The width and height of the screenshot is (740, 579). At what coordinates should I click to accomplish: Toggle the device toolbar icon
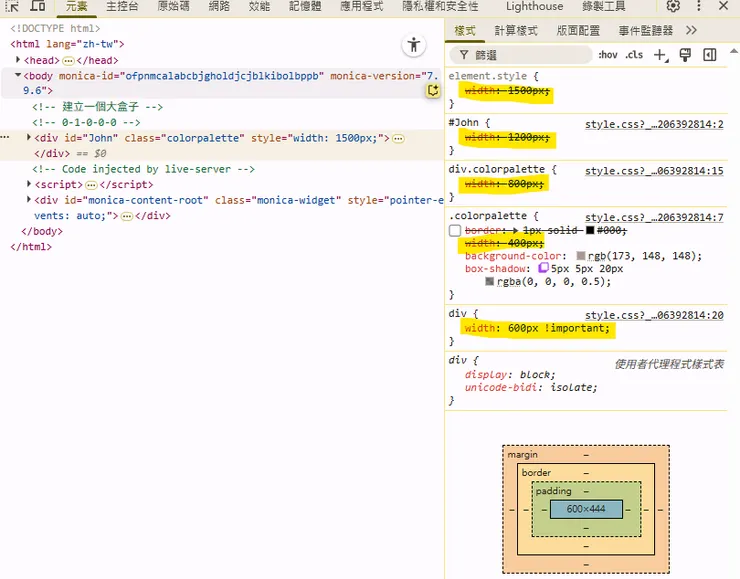pos(38,6)
